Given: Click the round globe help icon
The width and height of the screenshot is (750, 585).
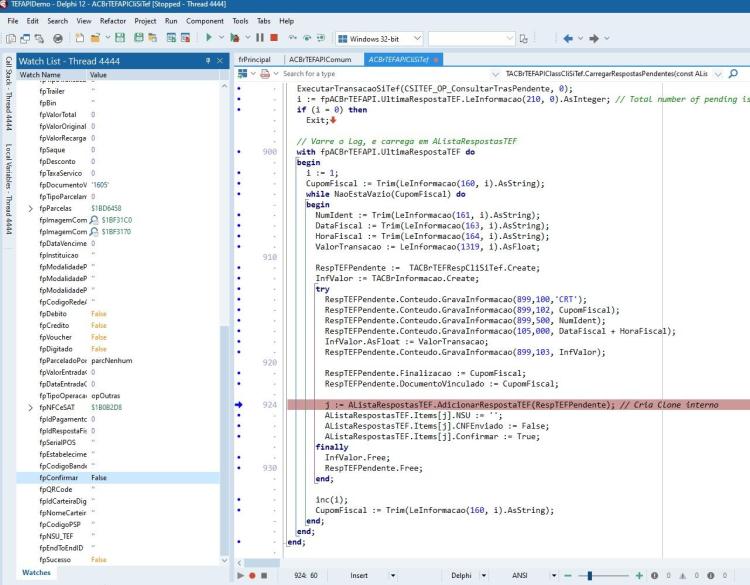Looking at the screenshot, I should tap(58, 38).
